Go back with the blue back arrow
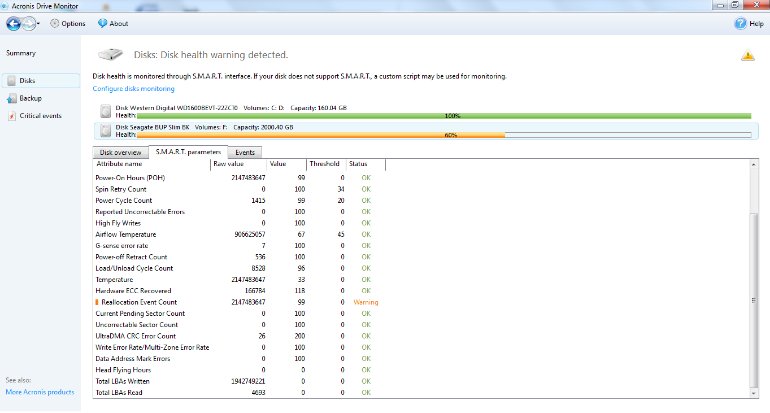The image size is (770, 413). [x=14, y=24]
